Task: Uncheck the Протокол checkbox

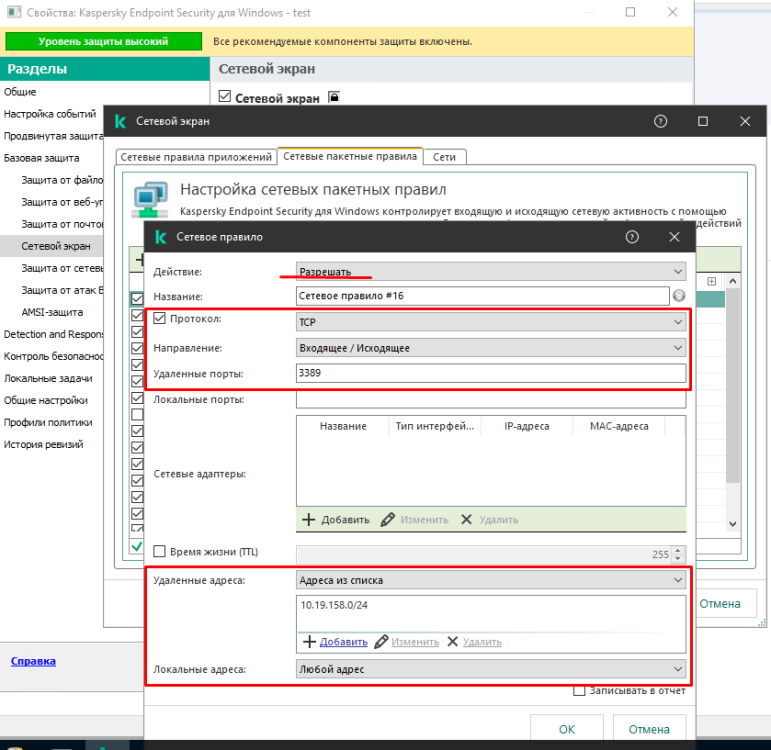Action: 160,319
